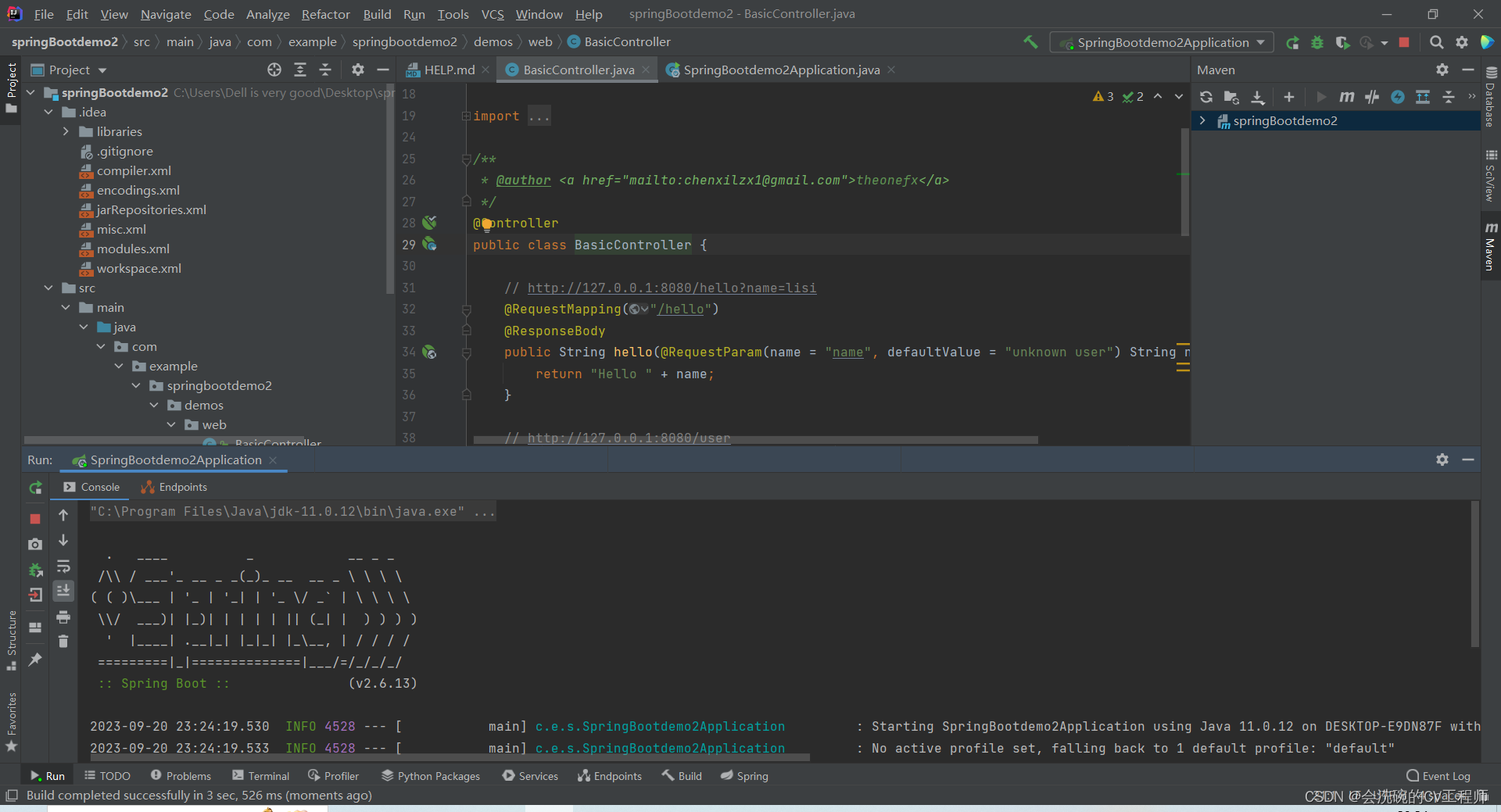The width and height of the screenshot is (1501, 812).
Task: Expand springBootdemo2 node in Maven panel
Action: tap(1202, 120)
